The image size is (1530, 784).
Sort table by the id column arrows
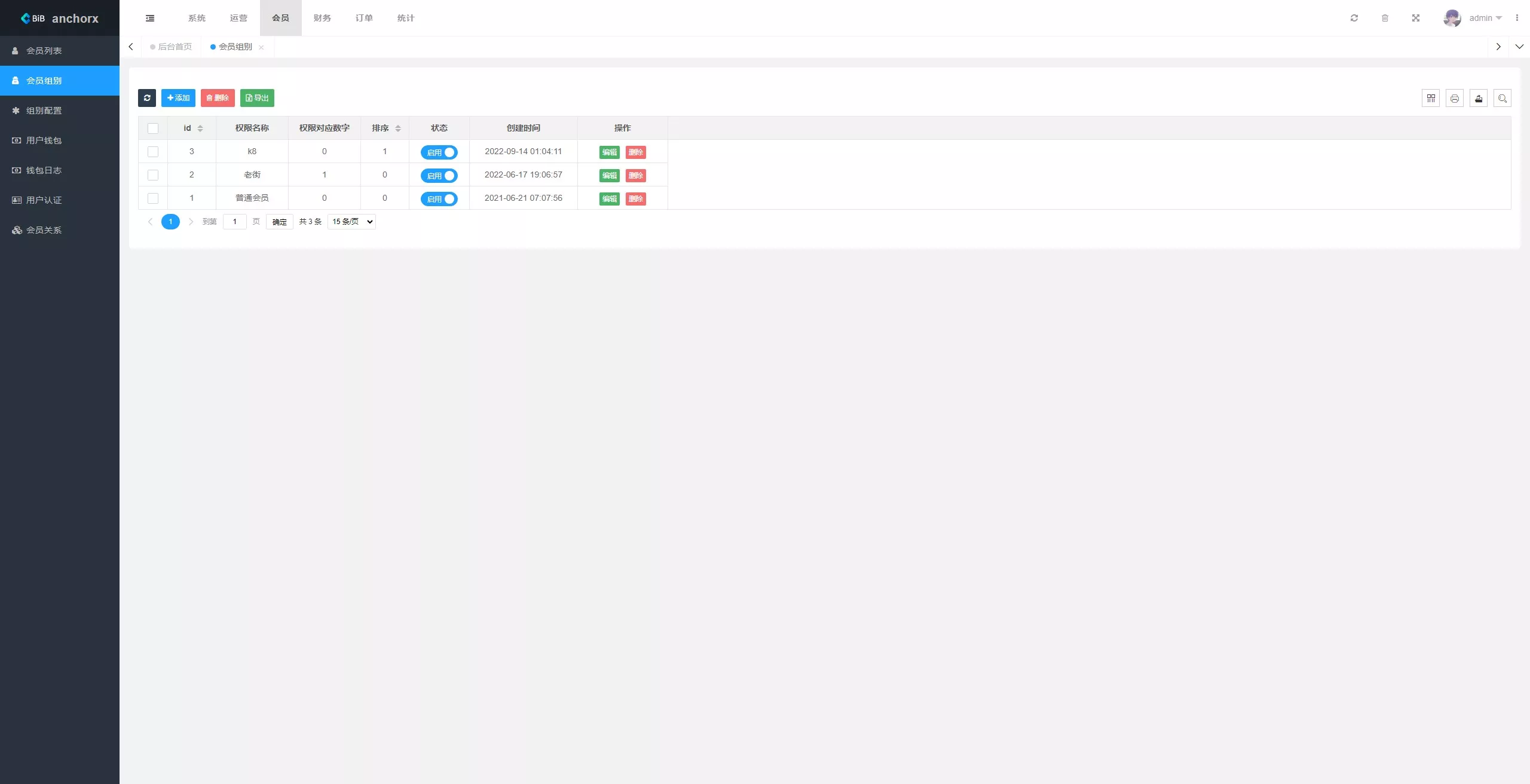coord(200,128)
